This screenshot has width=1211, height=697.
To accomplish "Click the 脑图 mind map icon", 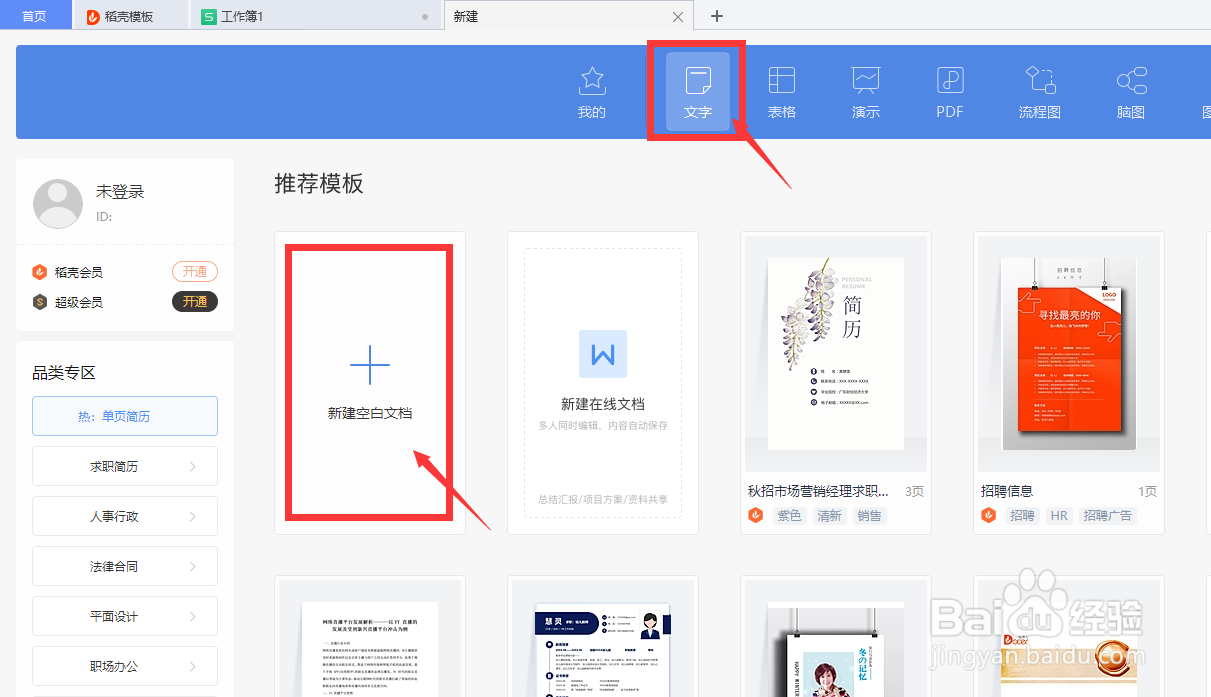I will pos(1130,90).
